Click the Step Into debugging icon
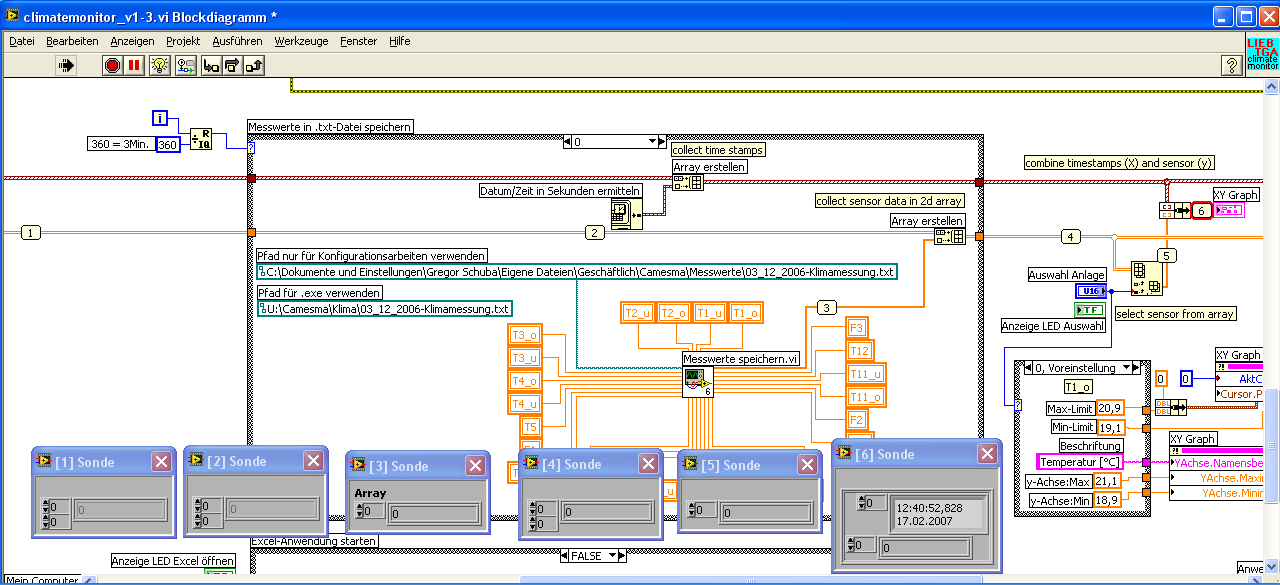1280x585 pixels. click(x=211, y=65)
